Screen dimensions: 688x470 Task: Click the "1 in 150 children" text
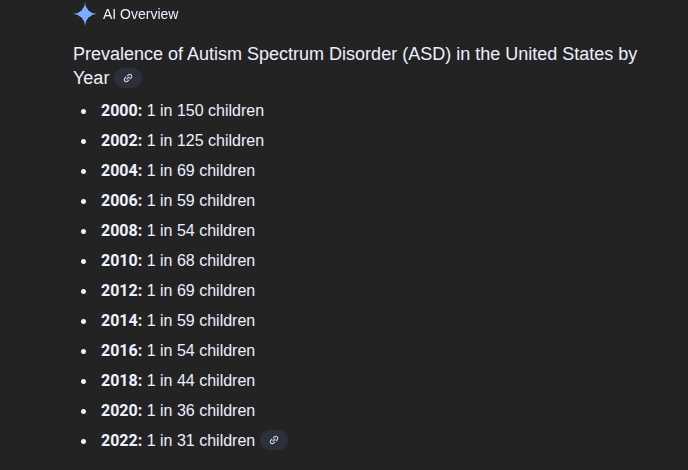point(205,110)
